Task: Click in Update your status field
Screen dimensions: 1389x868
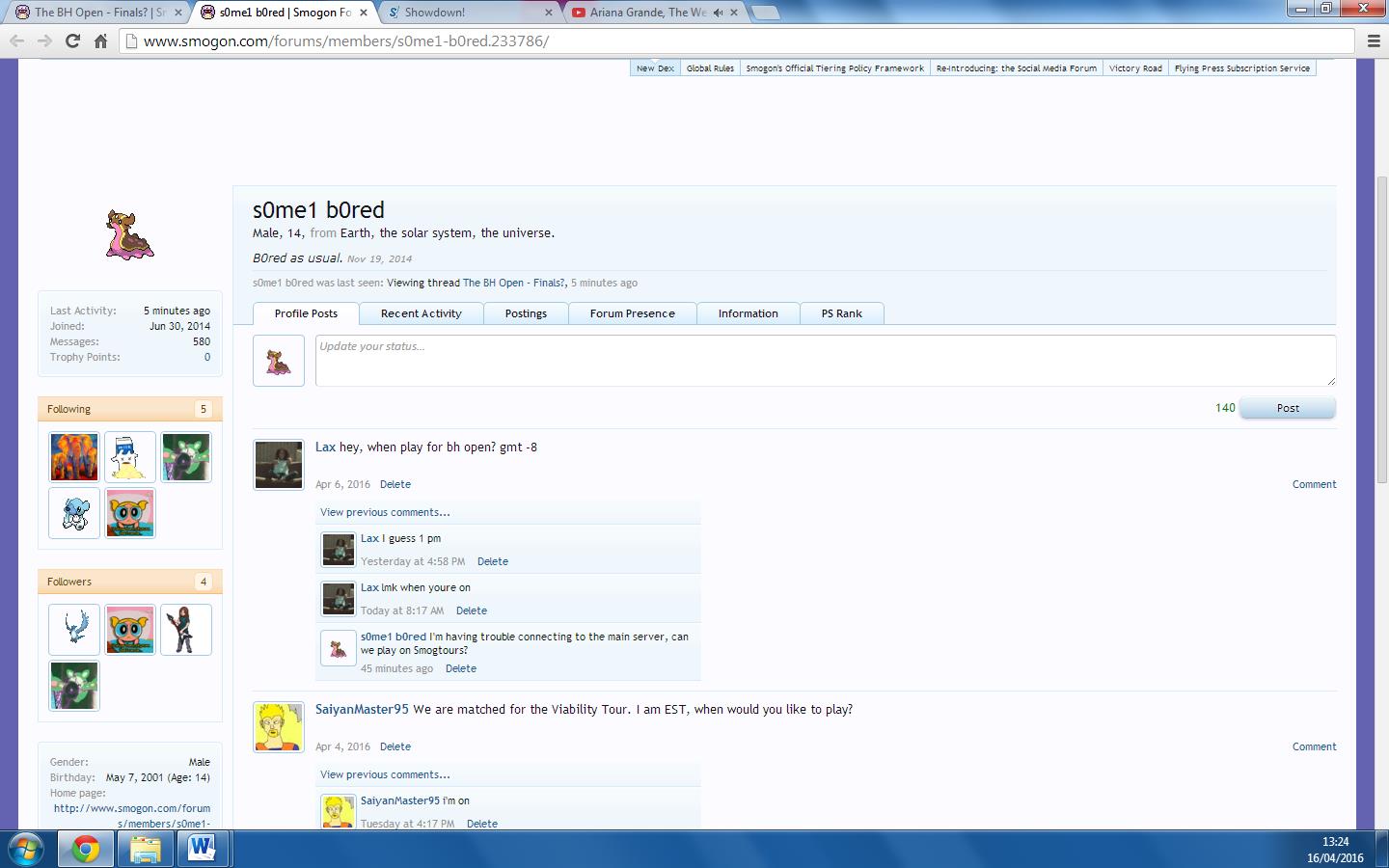Action: pyautogui.click(x=826, y=361)
